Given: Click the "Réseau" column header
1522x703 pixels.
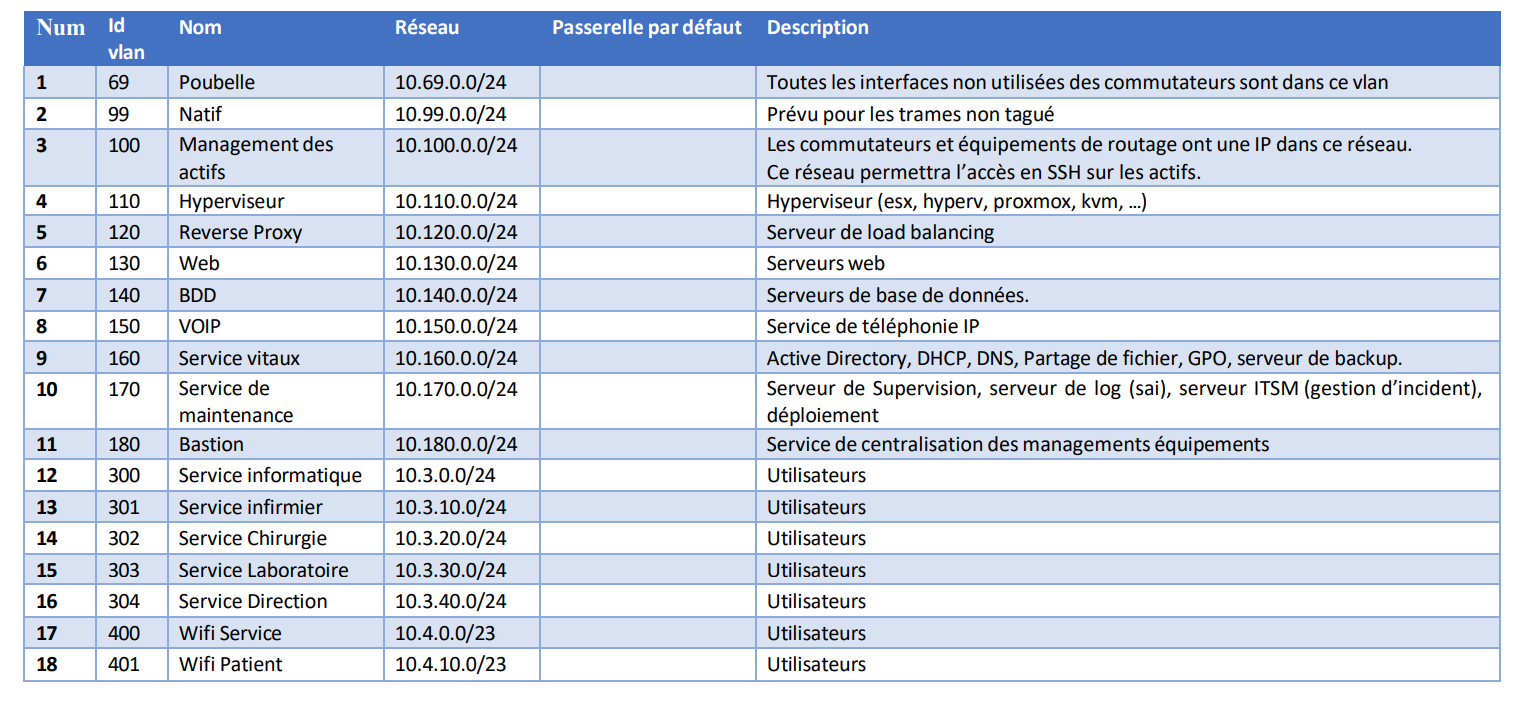Looking at the screenshot, I should pyautogui.click(x=427, y=28).
